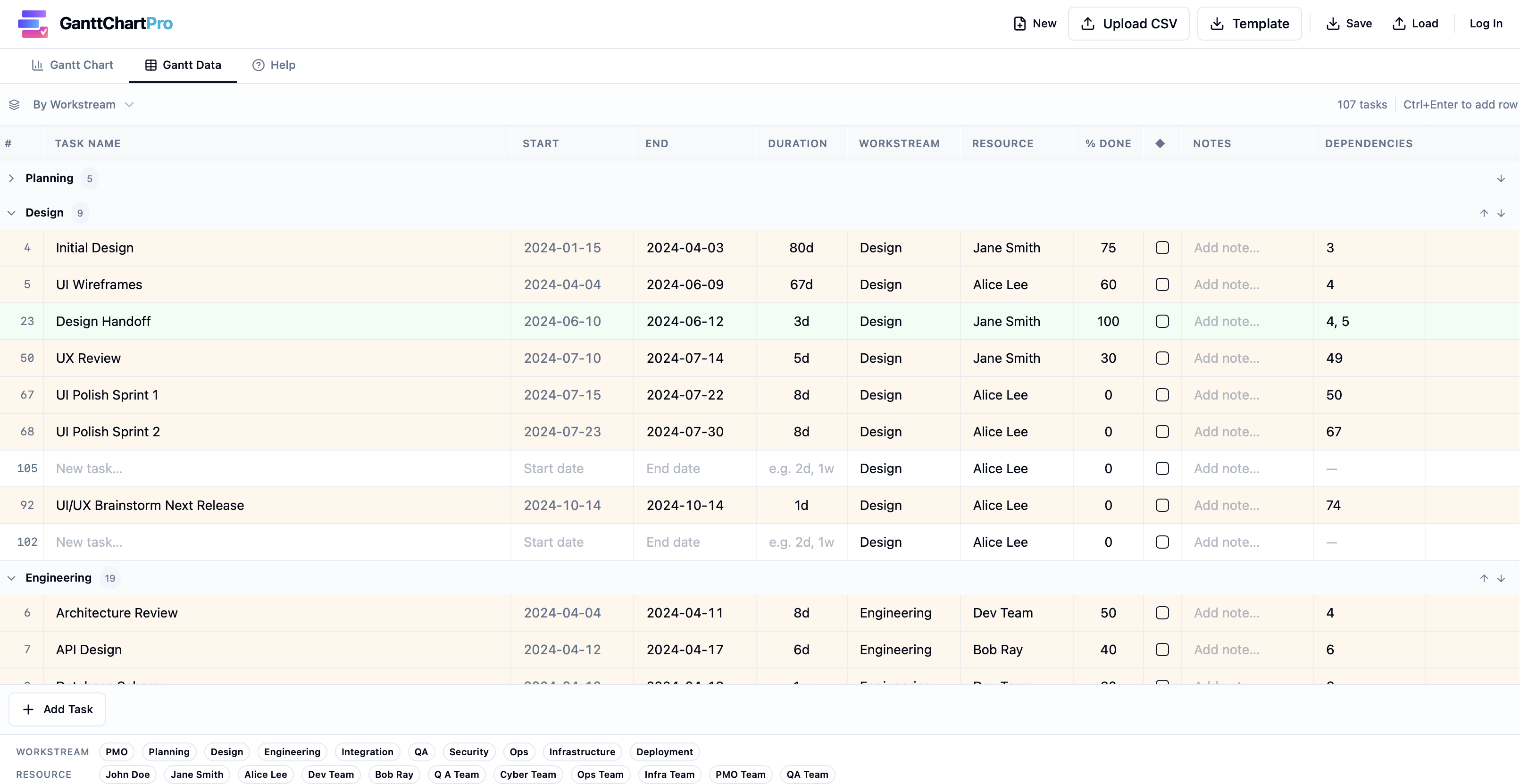The width and height of the screenshot is (1520, 784).
Task: Click the layers icon beside By Workstream
Action: pos(14,104)
